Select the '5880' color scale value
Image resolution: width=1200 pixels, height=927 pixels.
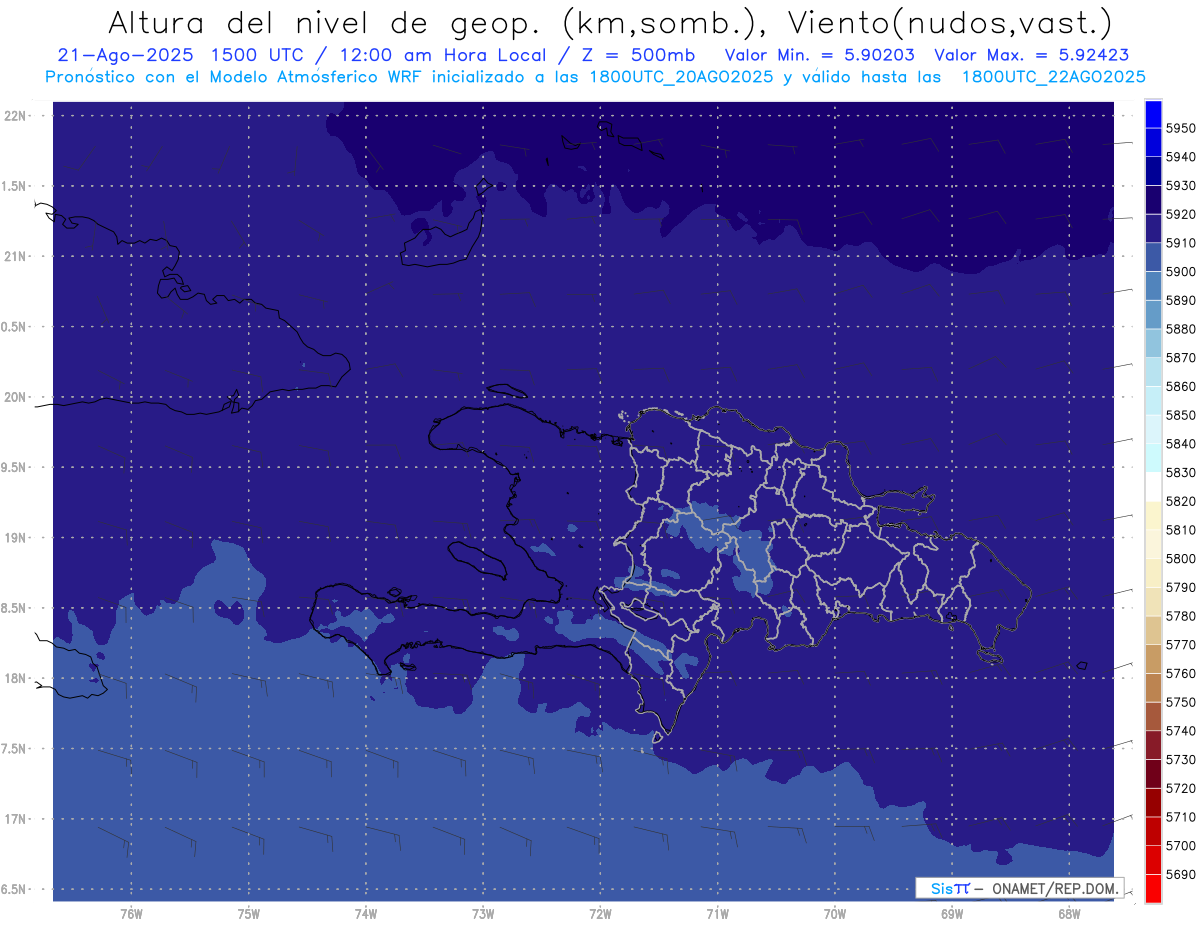click(1180, 329)
